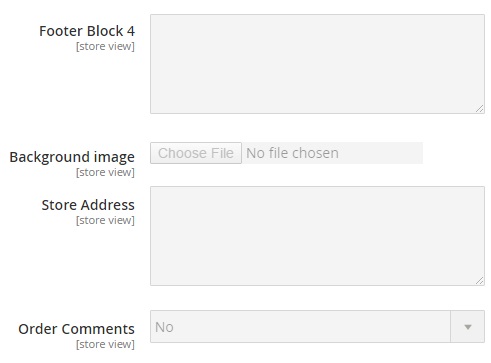Focus the Store Address text area
This screenshot has height=363, width=491.
[x=317, y=236]
